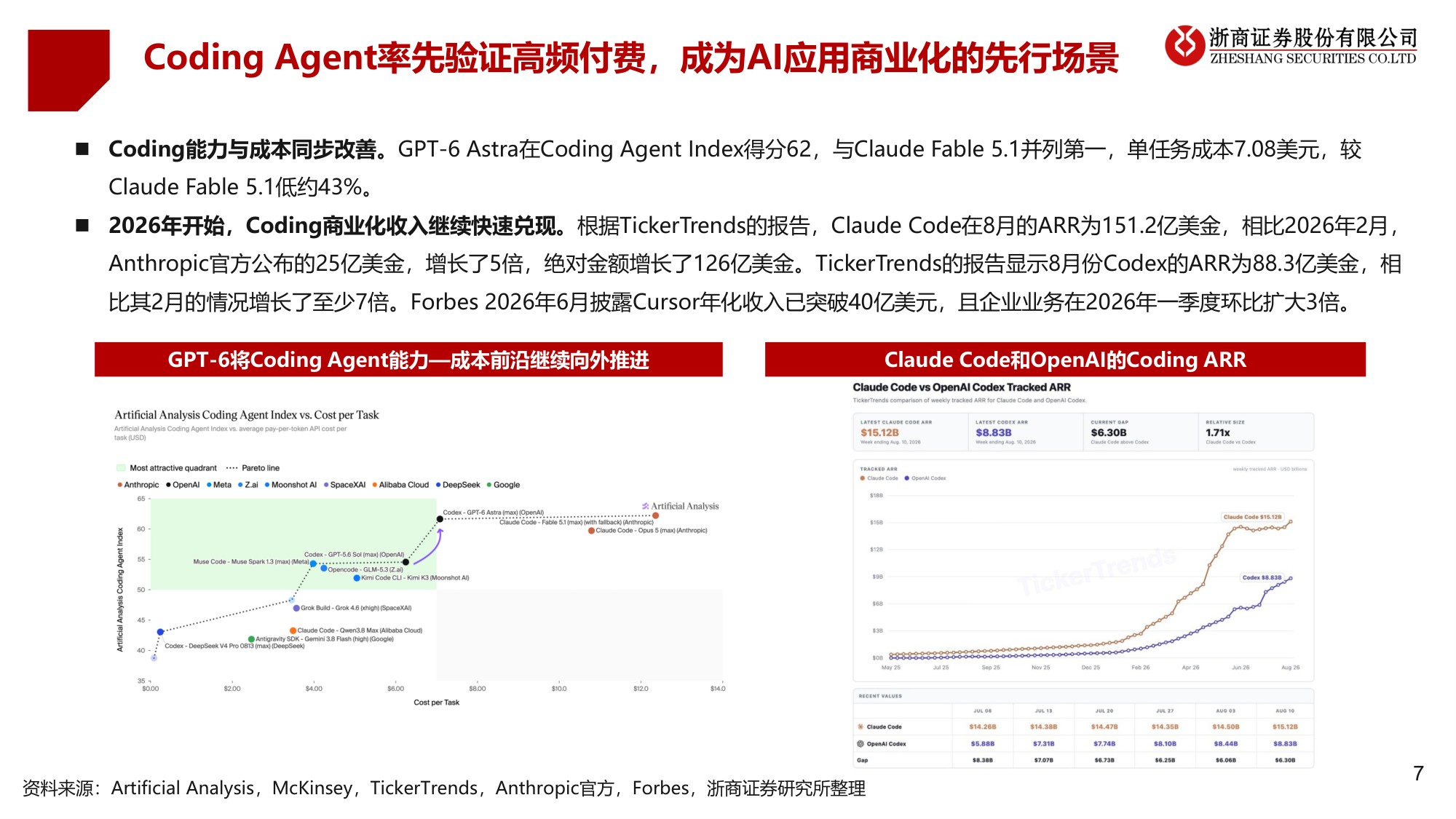Click the 'Claude Code $15.12B' chart line label
1456x819 pixels.
[x=1252, y=517]
